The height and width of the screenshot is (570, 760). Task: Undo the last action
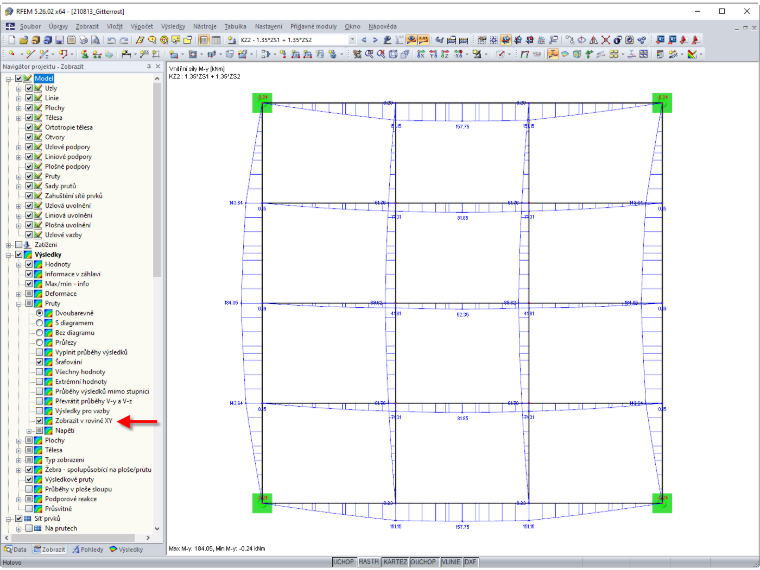111,40
